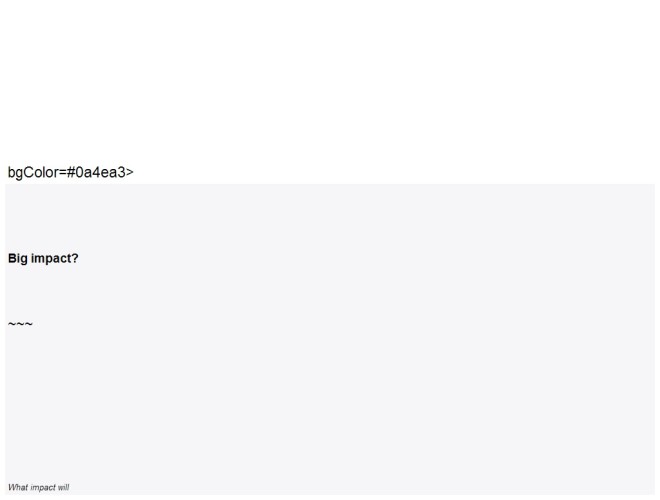Click gray area above 'Big impact?' heading
This screenshot has width=660, height=500.
(x=330, y=217)
